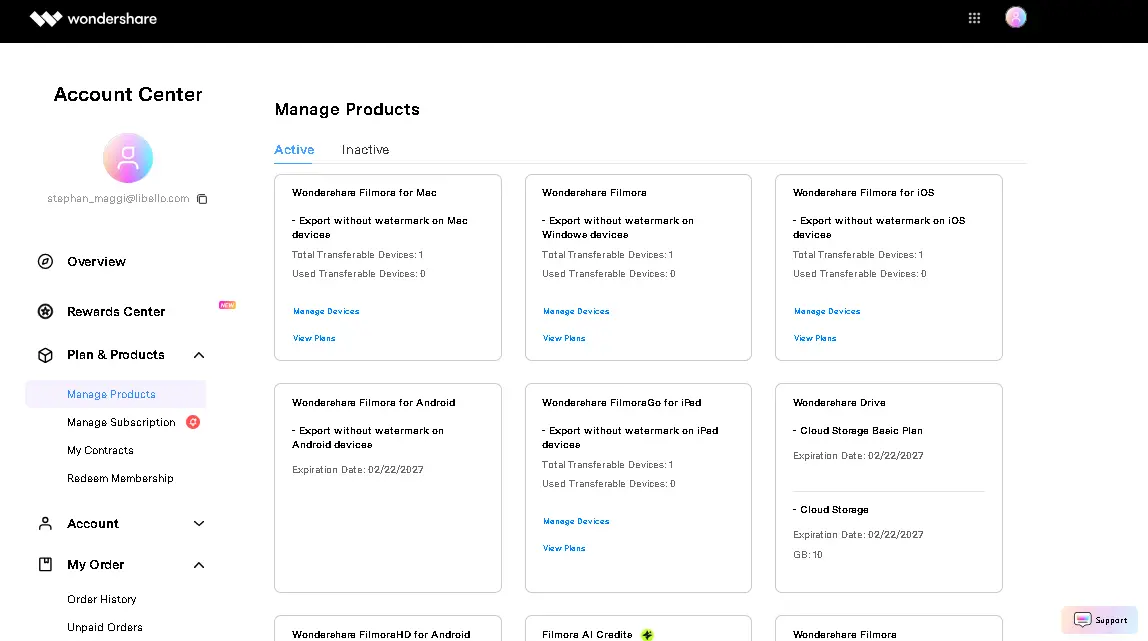Switch to the Inactive tab
Viewport: 1148px width, 641px height.
click(x=365, y=149)
